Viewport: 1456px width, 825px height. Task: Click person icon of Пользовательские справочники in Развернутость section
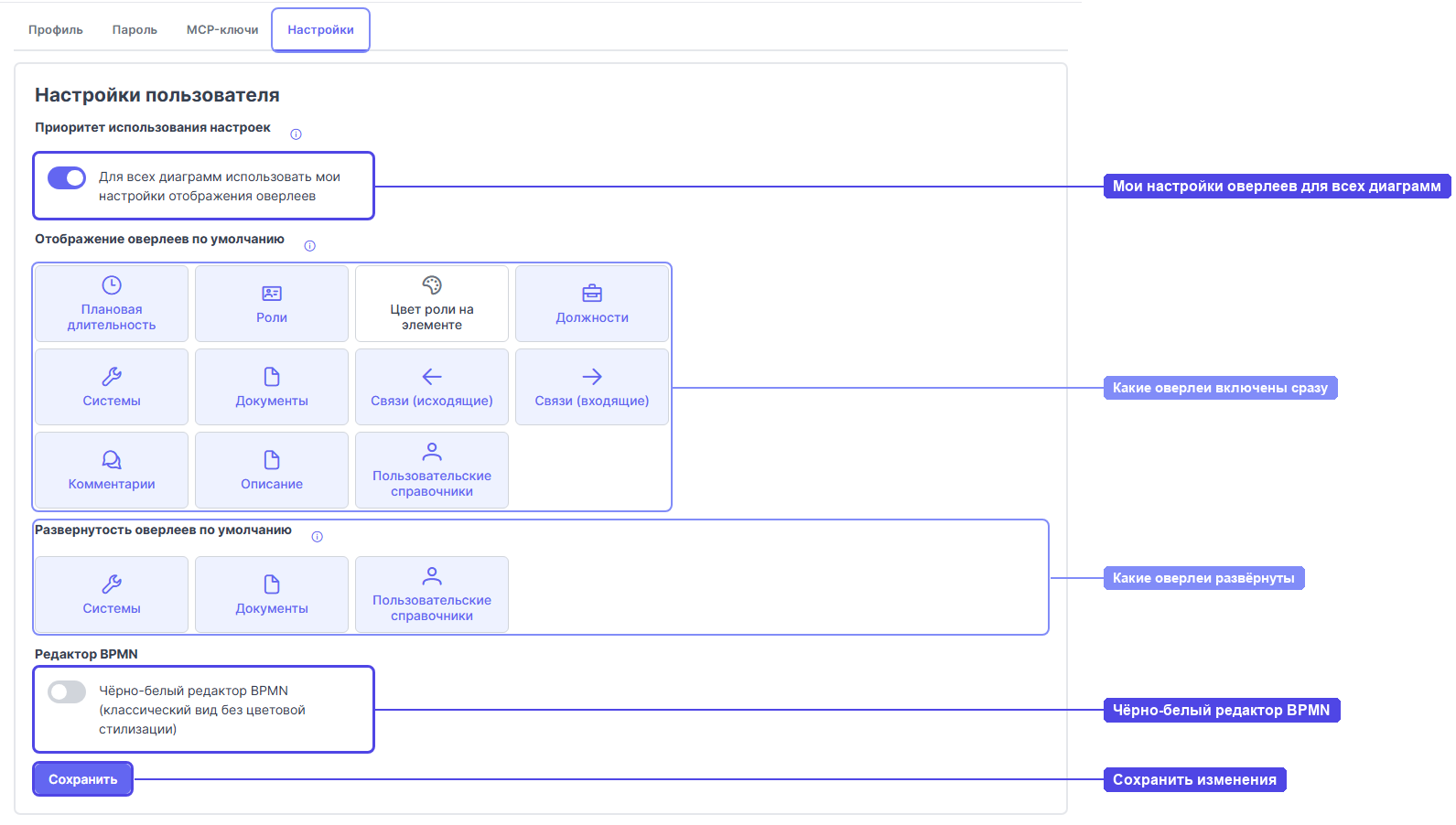coord(432,576)
